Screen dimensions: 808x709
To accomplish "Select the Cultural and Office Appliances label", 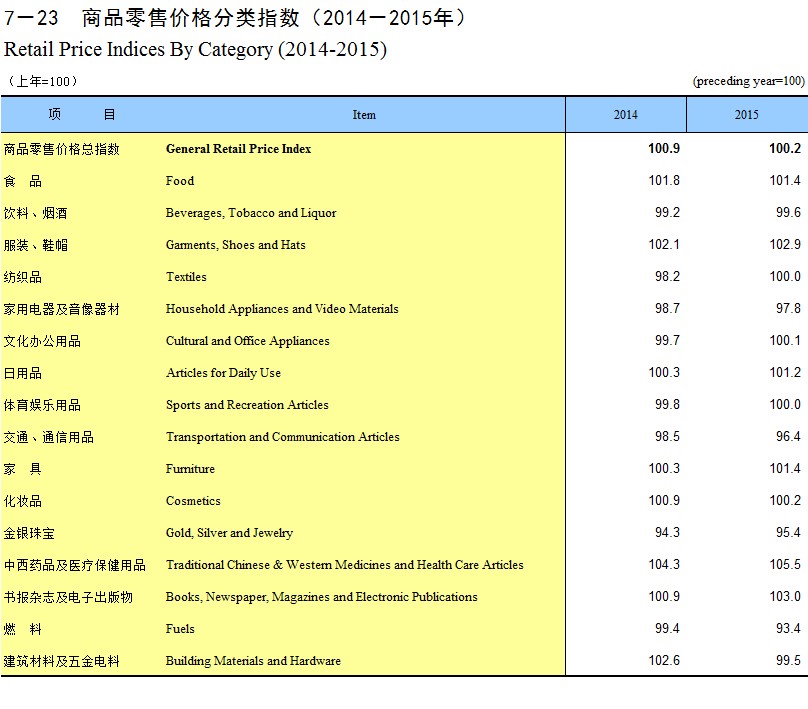I will [247, 341].
